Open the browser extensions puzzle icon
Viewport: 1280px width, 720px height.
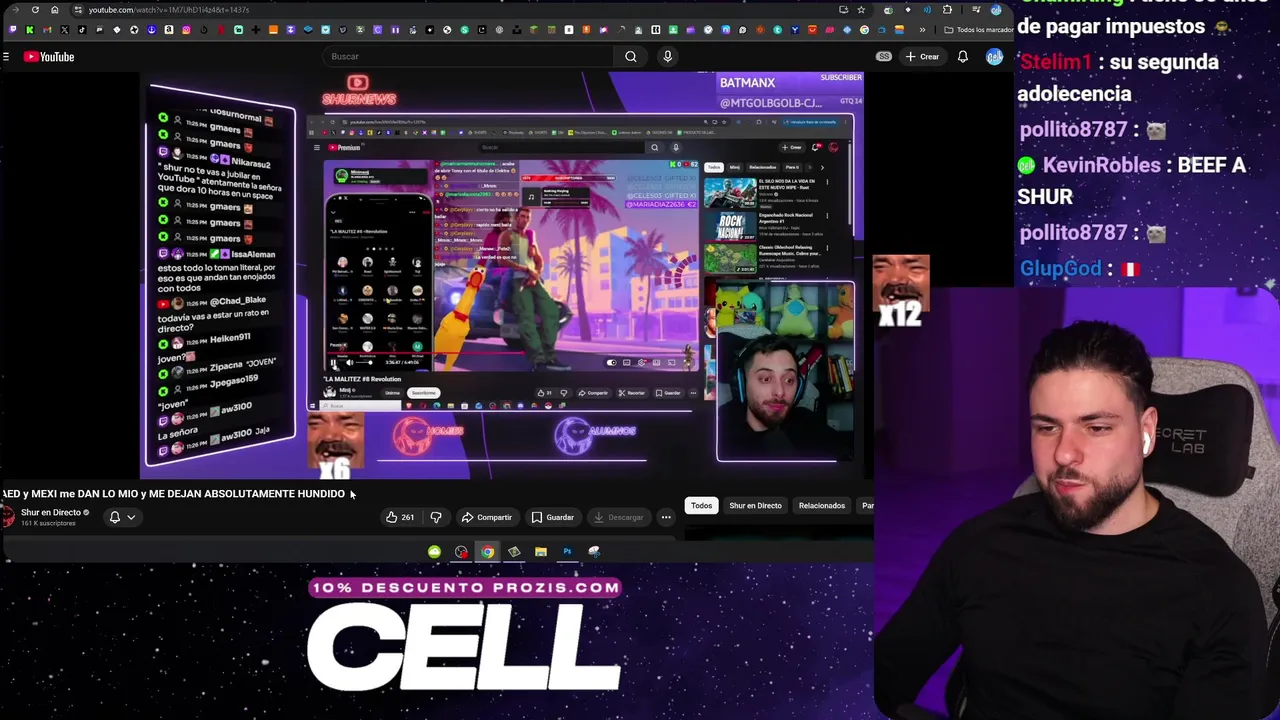[x=947, y=10]
